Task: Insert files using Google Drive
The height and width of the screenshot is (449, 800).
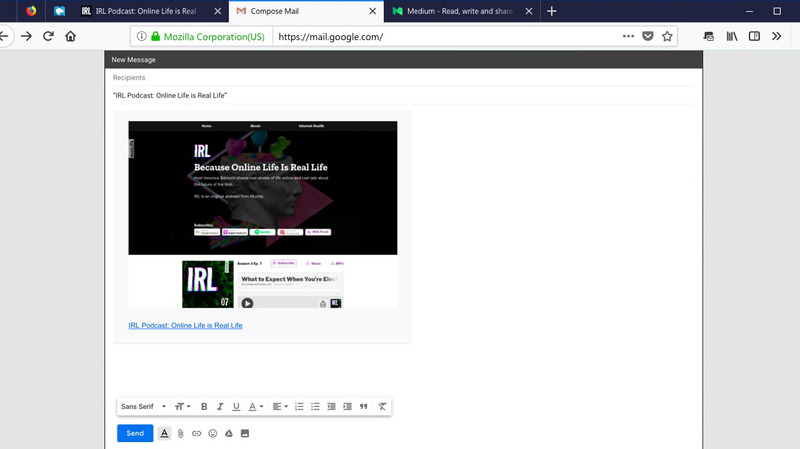Action: pos(229,433)
